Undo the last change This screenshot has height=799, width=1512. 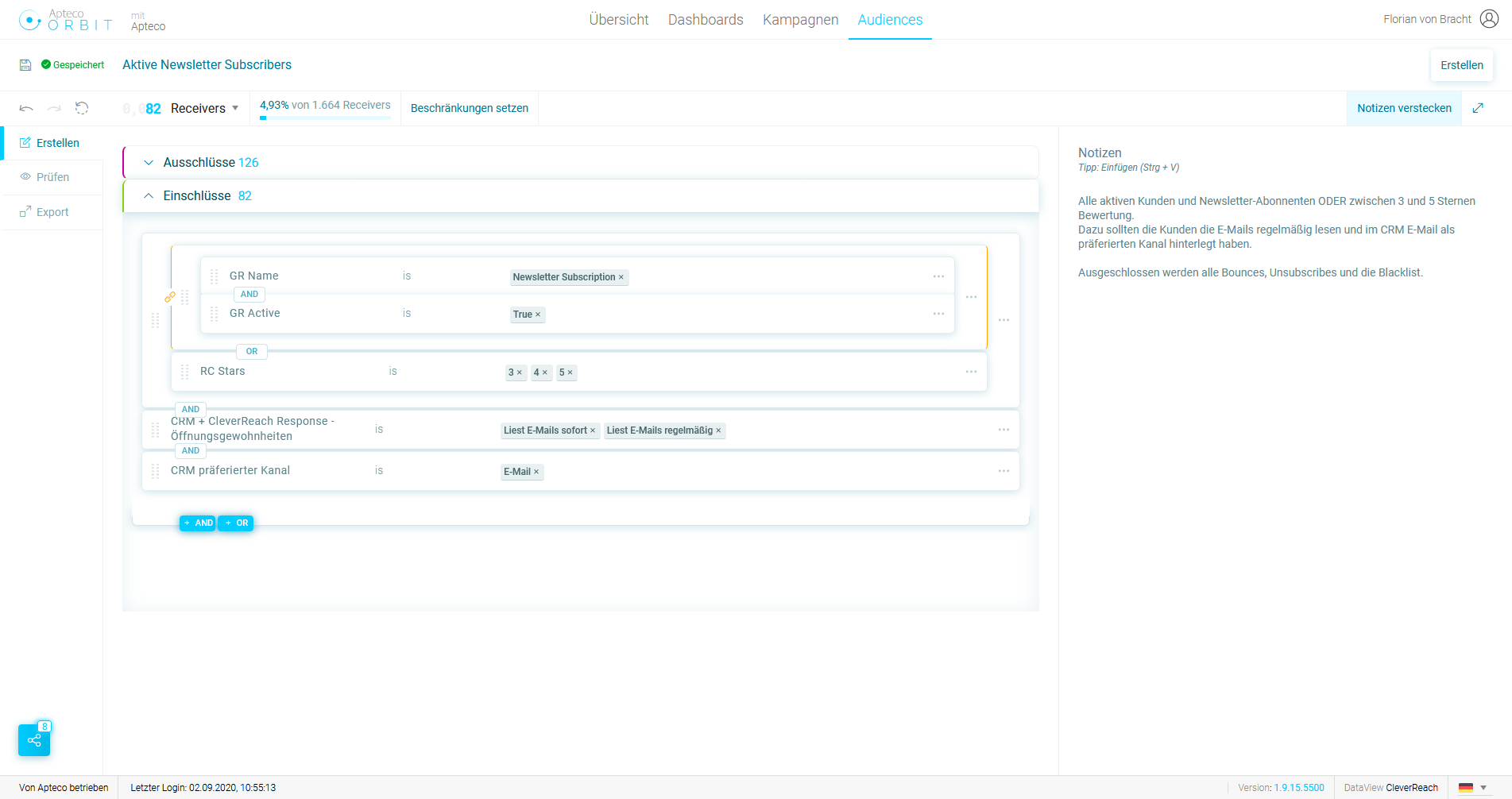pyautogui.click(x=26, y=108)
